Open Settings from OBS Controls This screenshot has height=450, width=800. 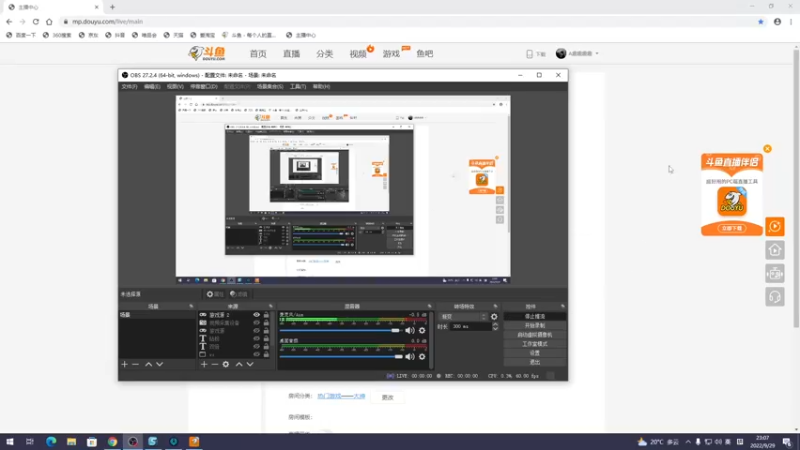tap(535, 353)
